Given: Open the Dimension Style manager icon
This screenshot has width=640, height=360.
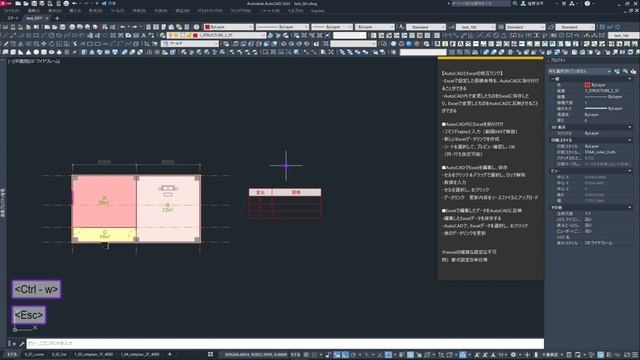Looking at the screenshot, I should tap(452, 27).
